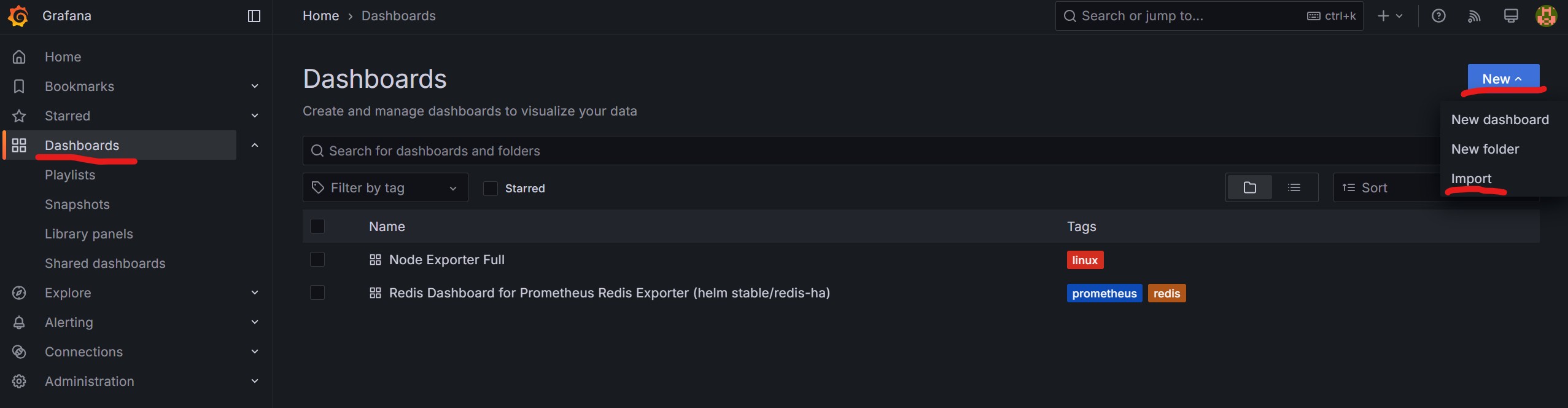The image size is (1568, 408).
Task: Select the Node Exporter Full checkbox
Action: coord(317,259)
